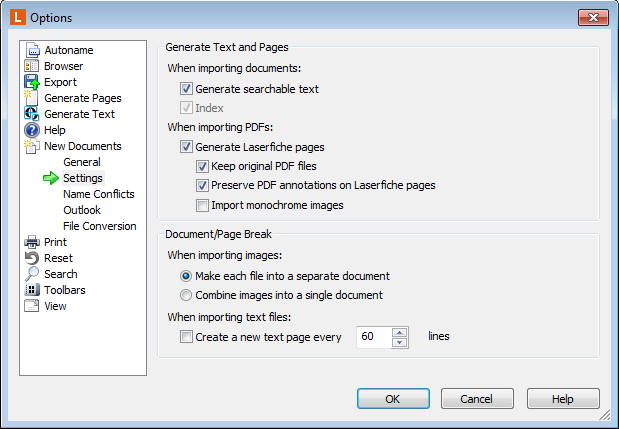Decrease the lines value with the down arrow
This screenshot has width=619, height=429.
coord(400,342)
